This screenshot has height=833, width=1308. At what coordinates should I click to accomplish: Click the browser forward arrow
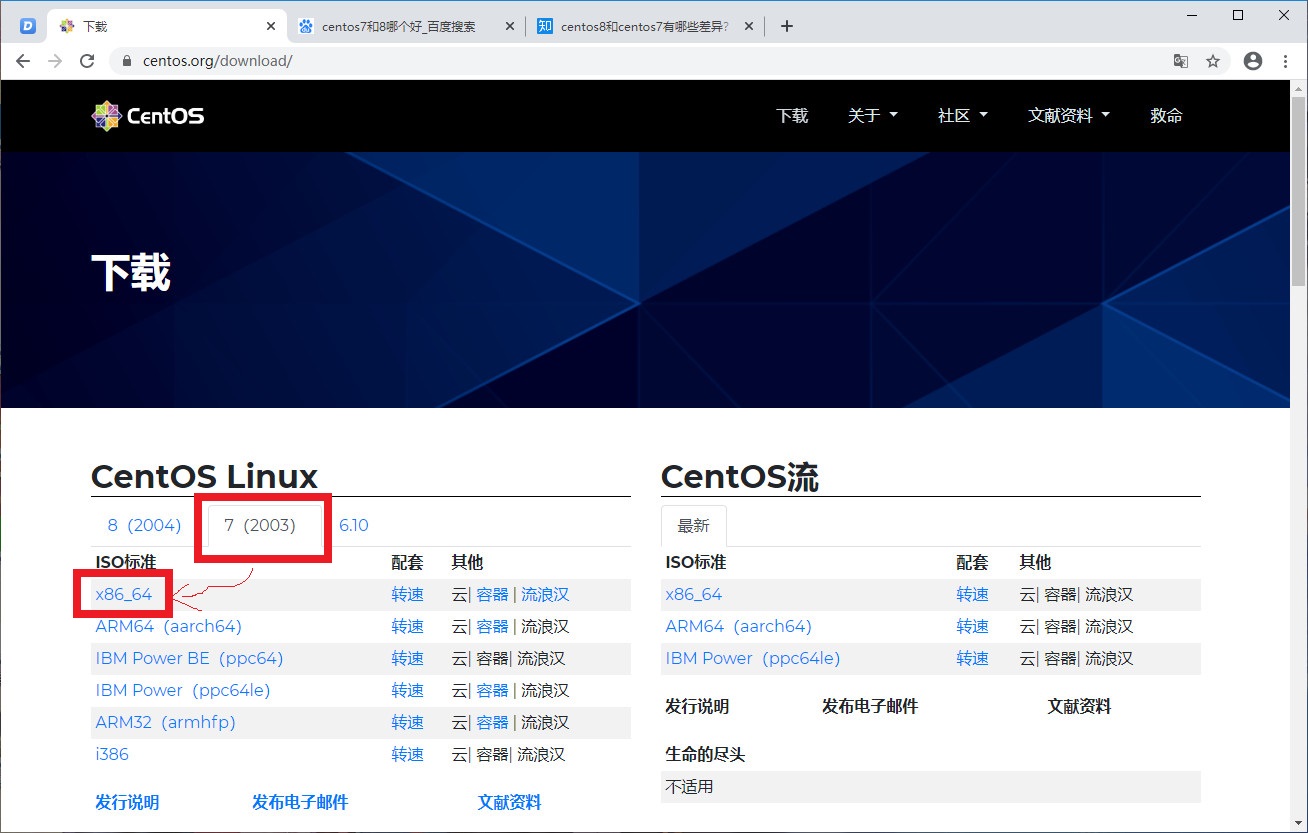pos(55,61)
